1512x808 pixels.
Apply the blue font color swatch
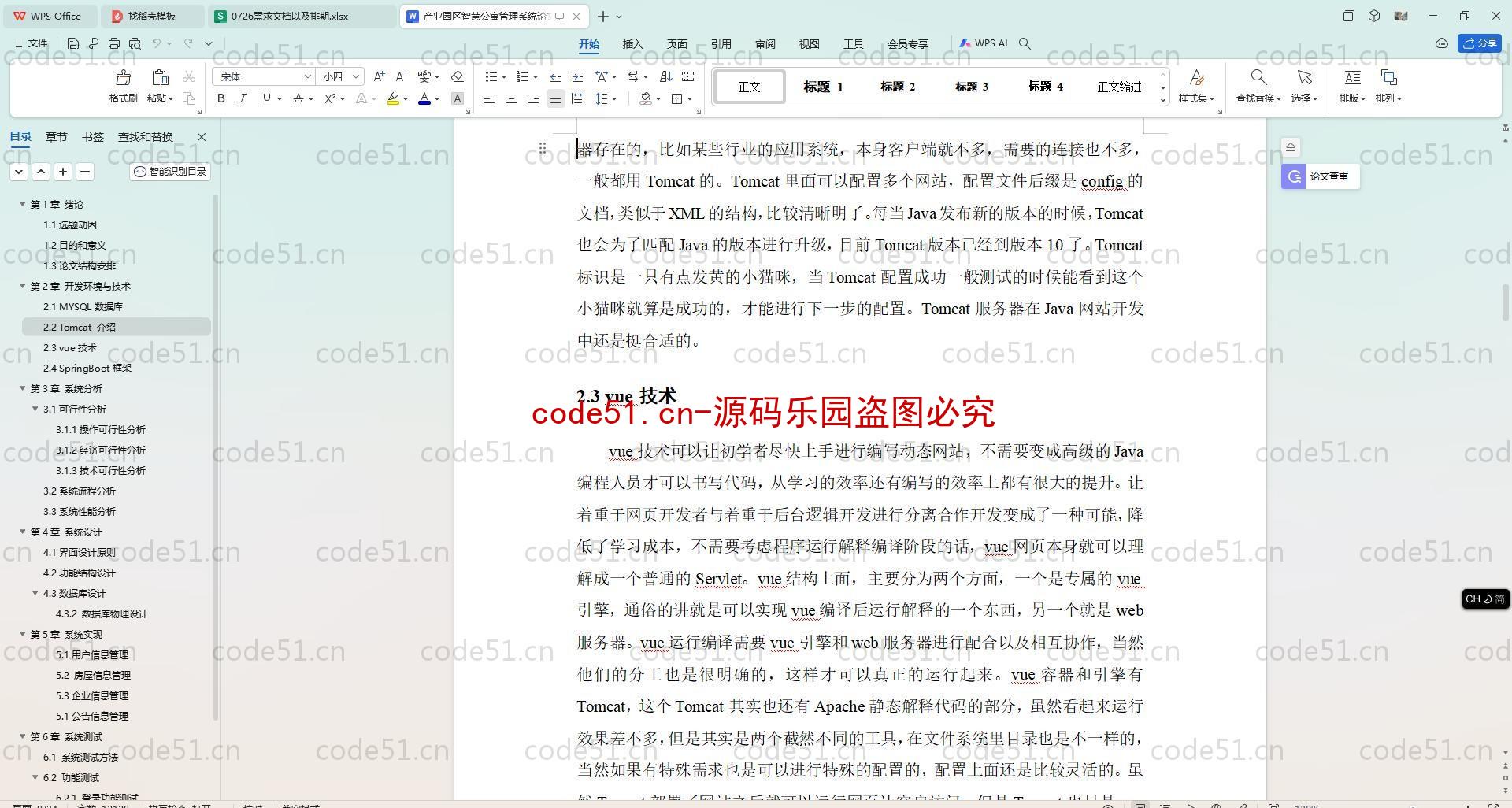click(x=424, y=98)
